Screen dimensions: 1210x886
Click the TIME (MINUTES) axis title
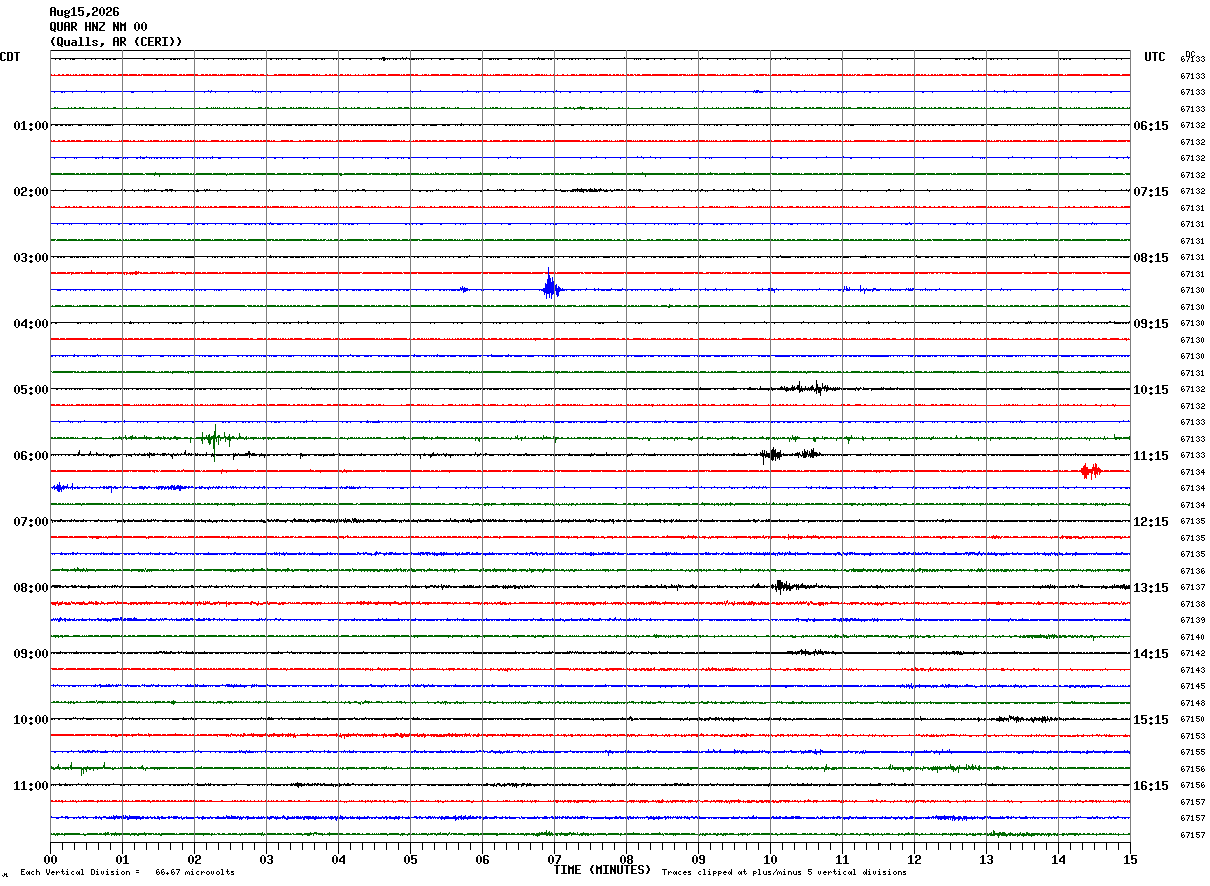tap(602, 870)
